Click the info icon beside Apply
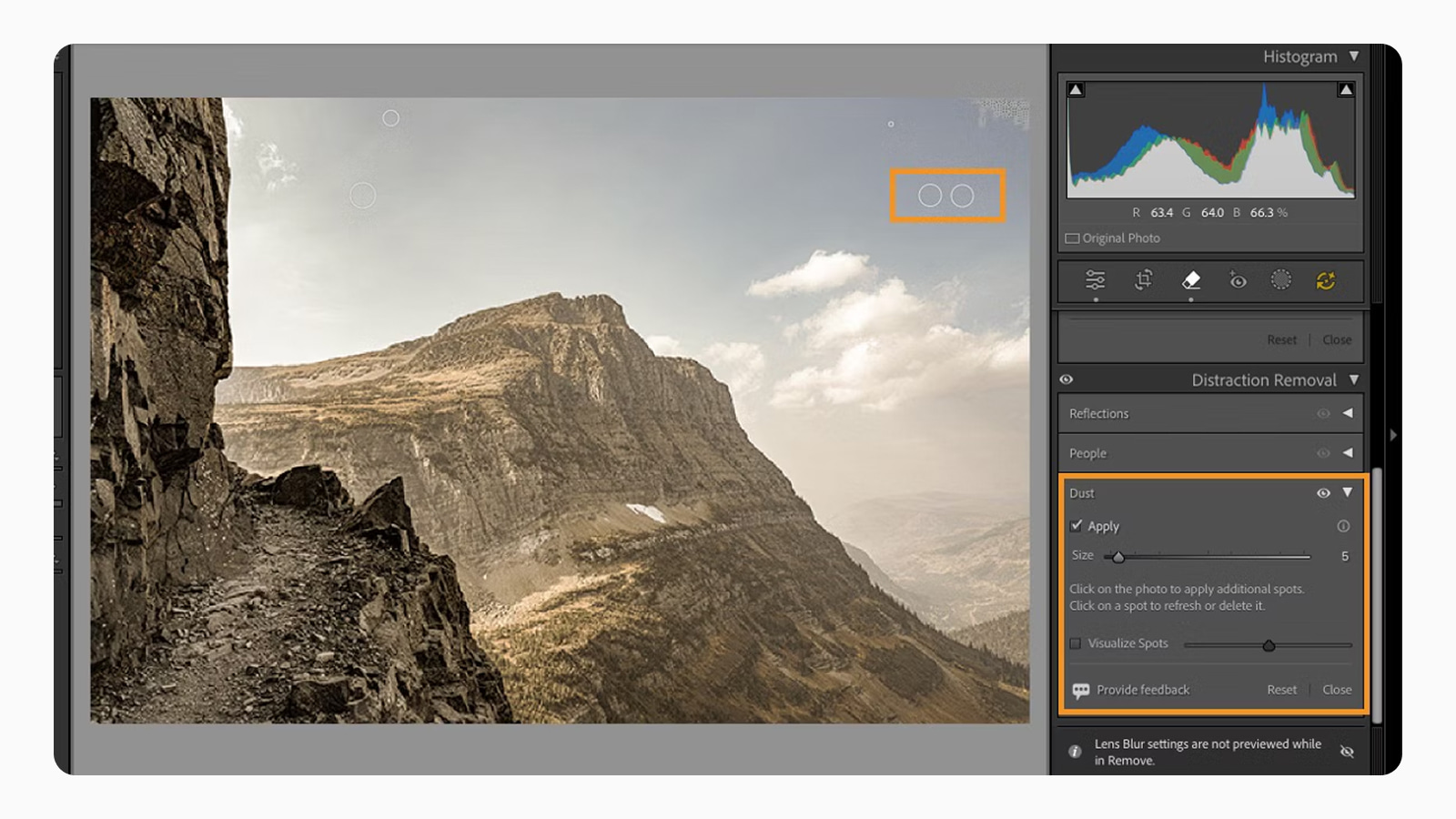This screenshot has height=819, width=1456. [x=1344, y=526]
